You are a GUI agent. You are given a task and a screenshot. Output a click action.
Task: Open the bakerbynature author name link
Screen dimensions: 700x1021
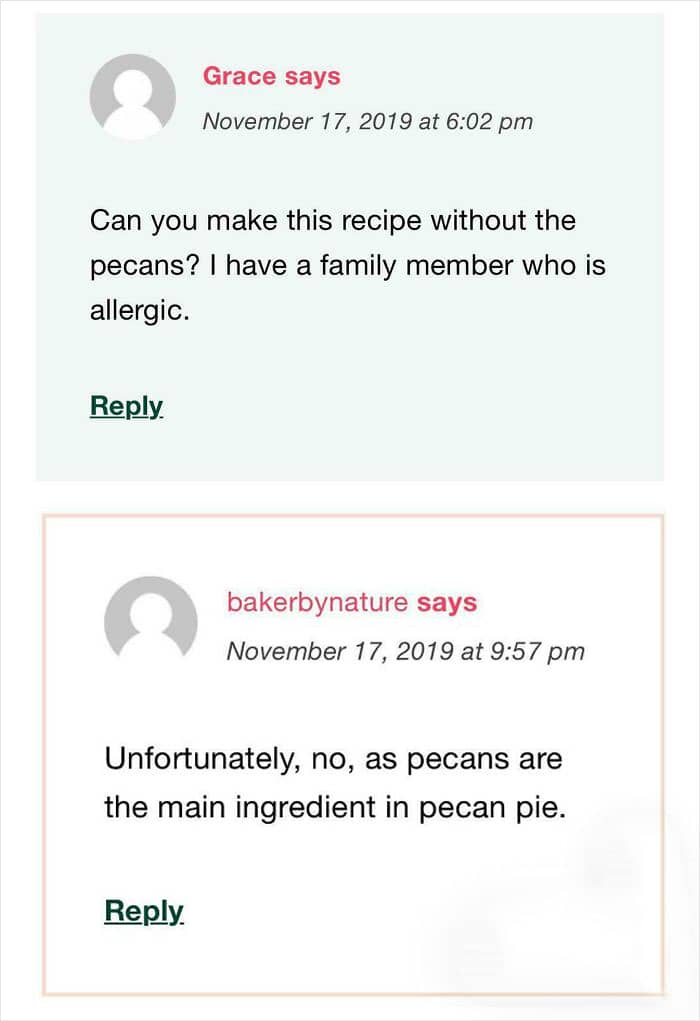click(317, 602)
